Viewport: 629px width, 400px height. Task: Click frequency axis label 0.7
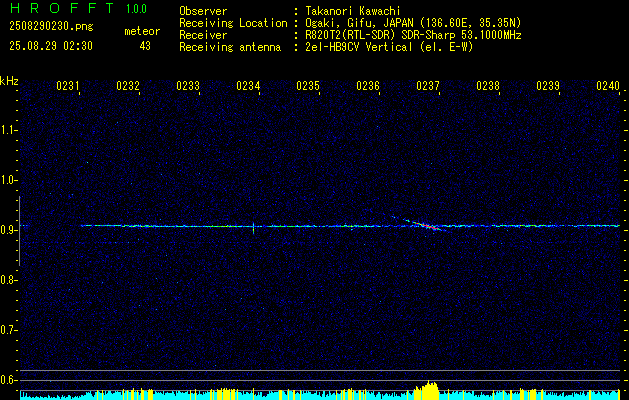pos(8,330)
